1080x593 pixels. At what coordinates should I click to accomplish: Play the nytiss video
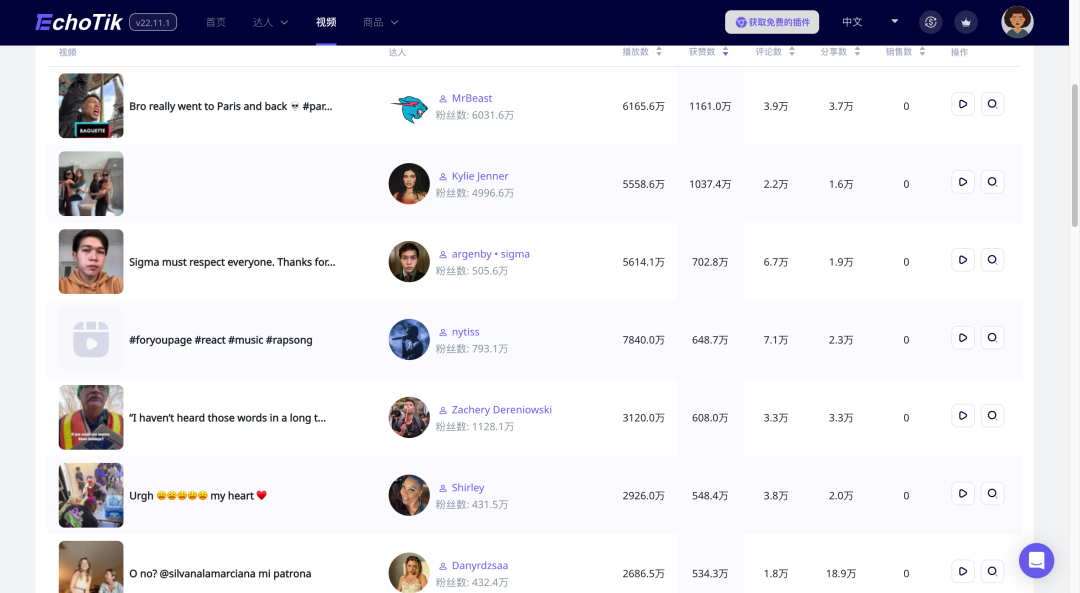962,337
